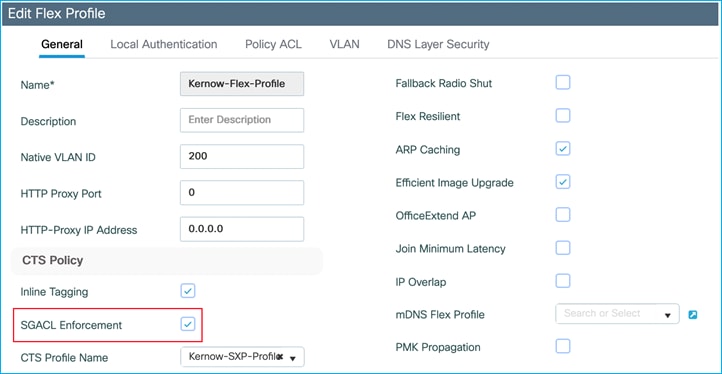
Task: Select the VLAN tab
Action: (344, 44)
